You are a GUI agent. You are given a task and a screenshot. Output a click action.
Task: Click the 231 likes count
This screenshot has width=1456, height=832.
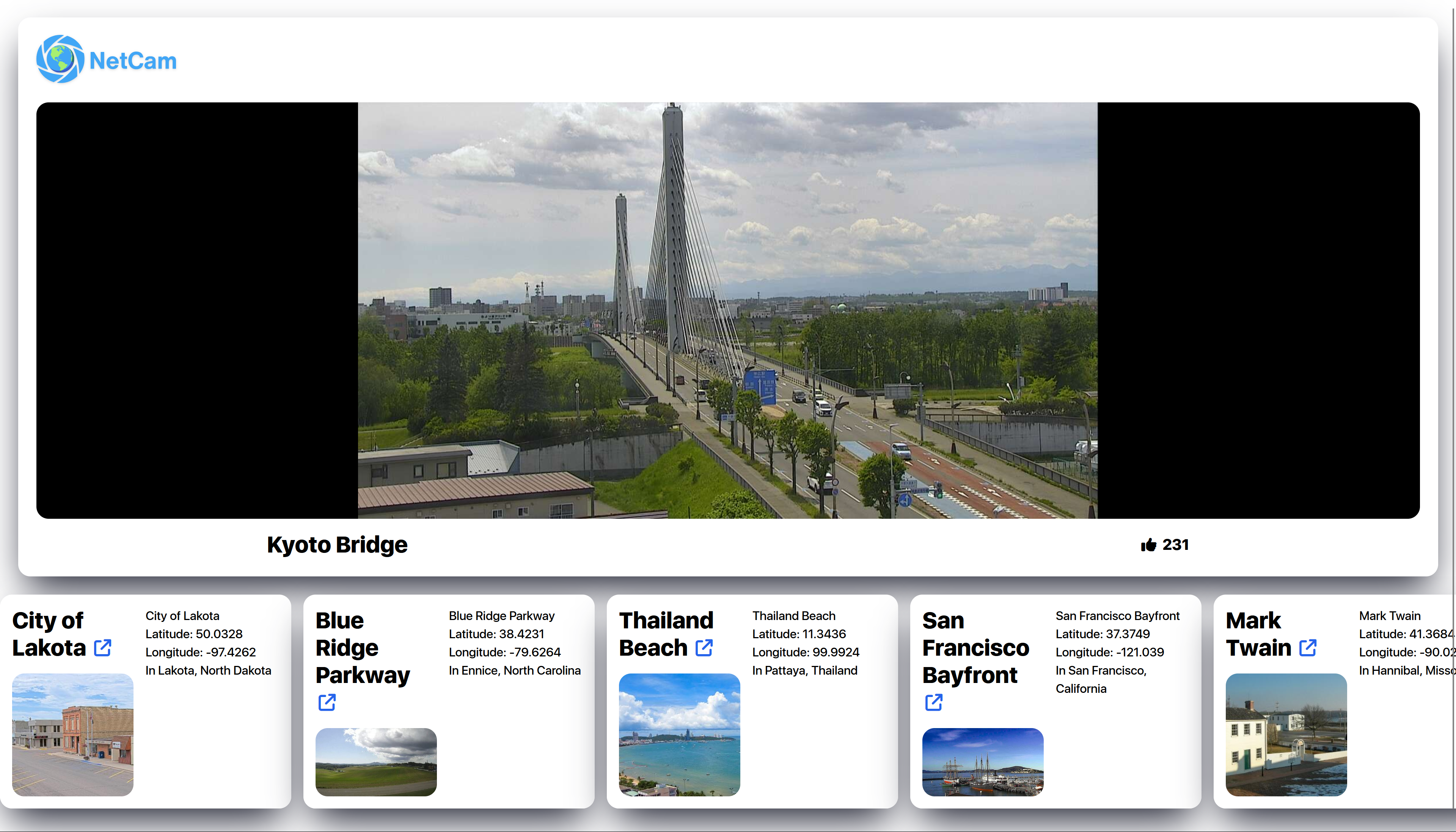[1175, 545]
